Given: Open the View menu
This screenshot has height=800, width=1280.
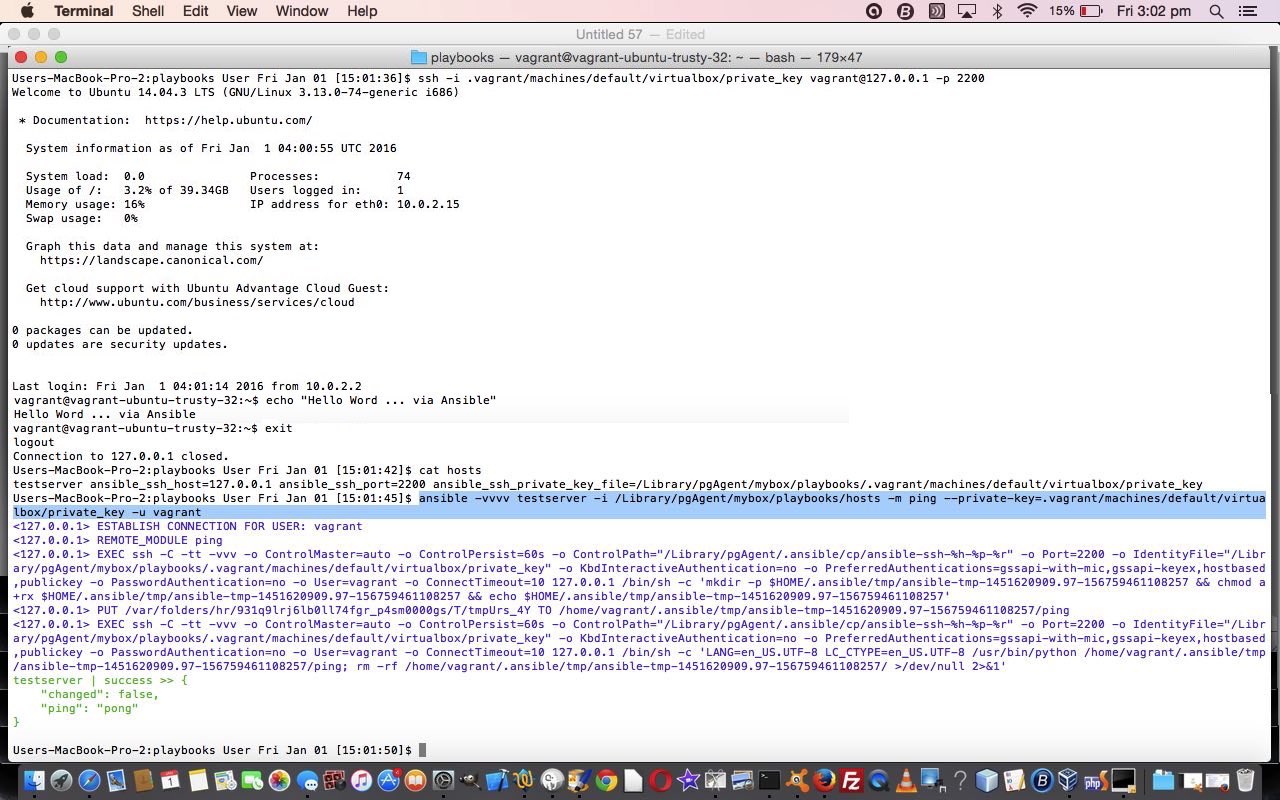Looking at the screenshot, I should click(241, 11).
